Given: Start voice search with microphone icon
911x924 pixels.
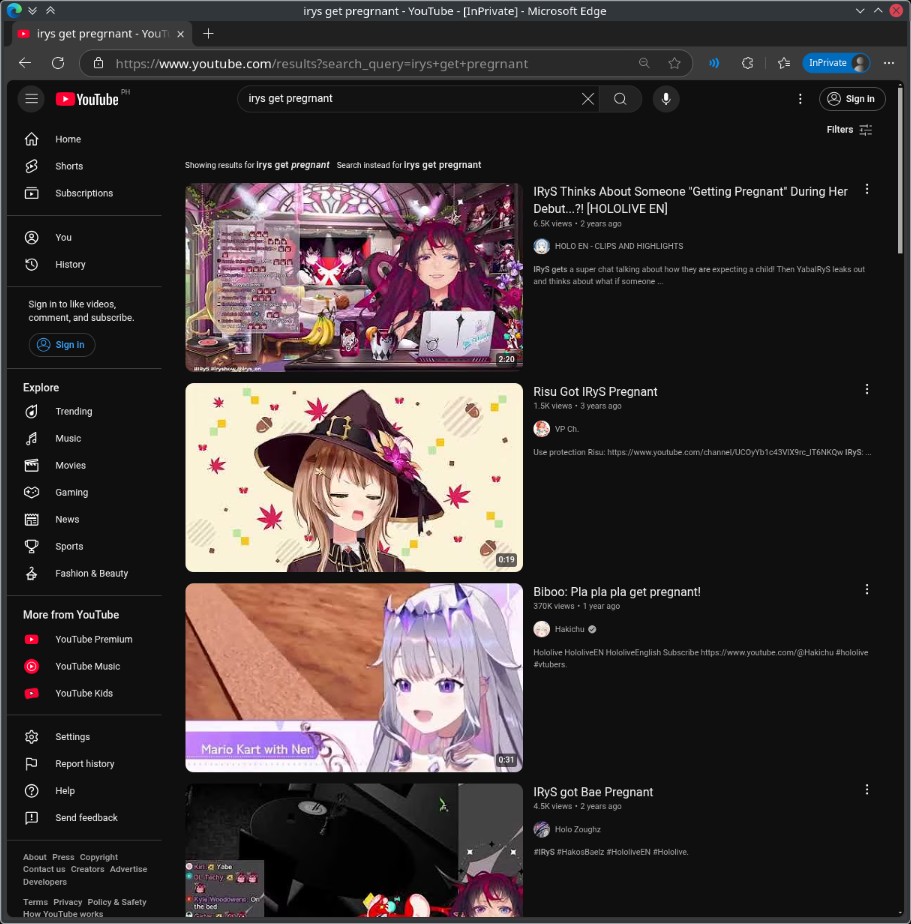Looking at the screenshot, I should tap(666, 99).
